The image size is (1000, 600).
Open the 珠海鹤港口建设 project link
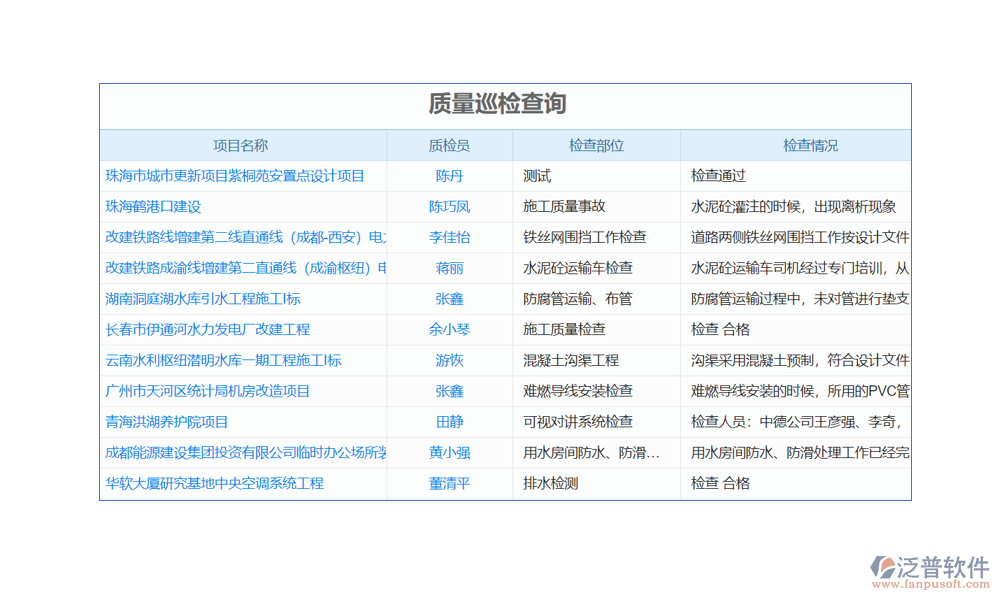coord(154,207)
